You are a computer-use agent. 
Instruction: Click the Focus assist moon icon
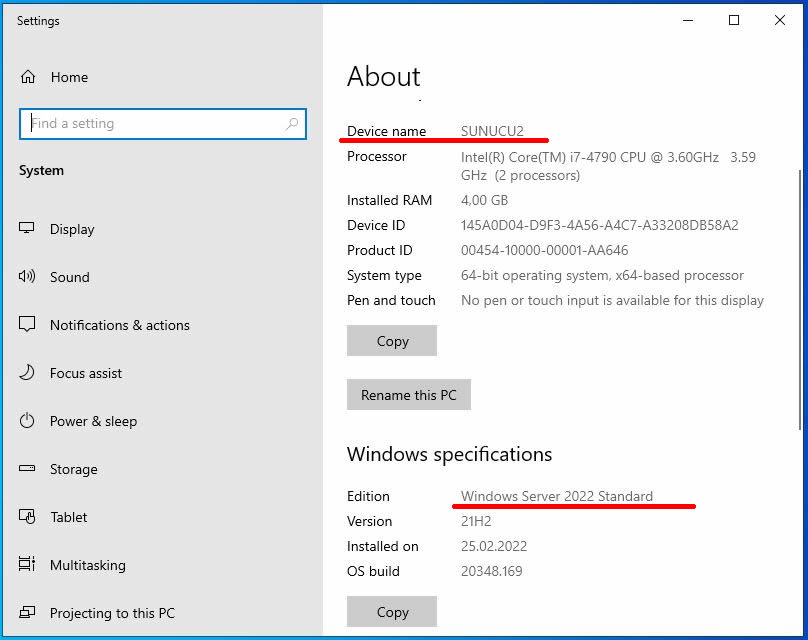click(27, 372)
